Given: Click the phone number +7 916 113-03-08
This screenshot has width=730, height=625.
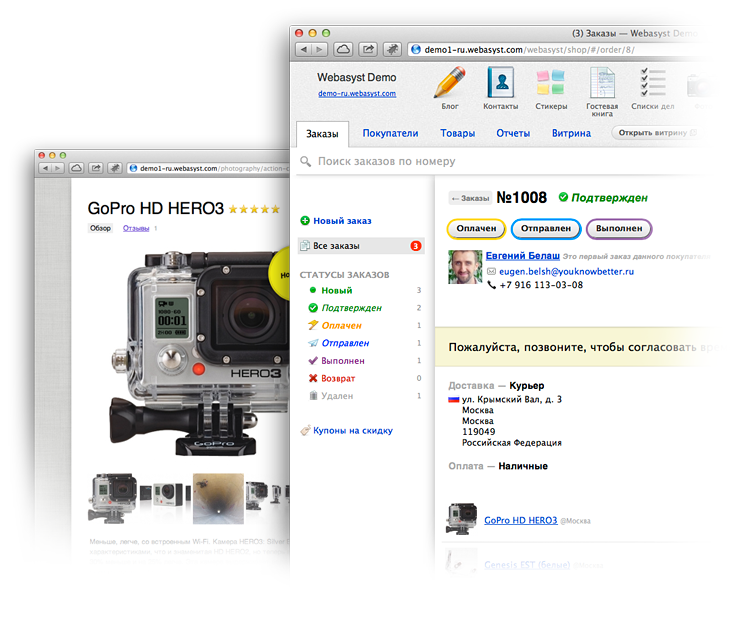Looking at the screenshot, I should (x=541, y=285).
